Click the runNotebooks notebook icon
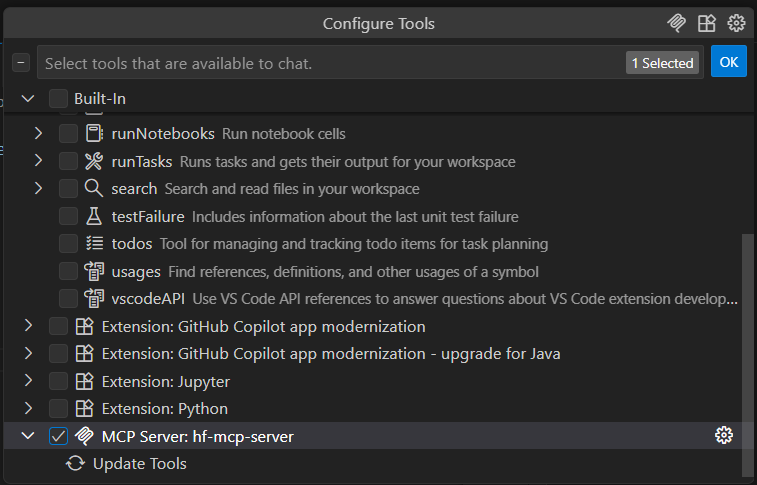Image resolution: width=757 pixels, height=485 pixels. click(94, 133)
